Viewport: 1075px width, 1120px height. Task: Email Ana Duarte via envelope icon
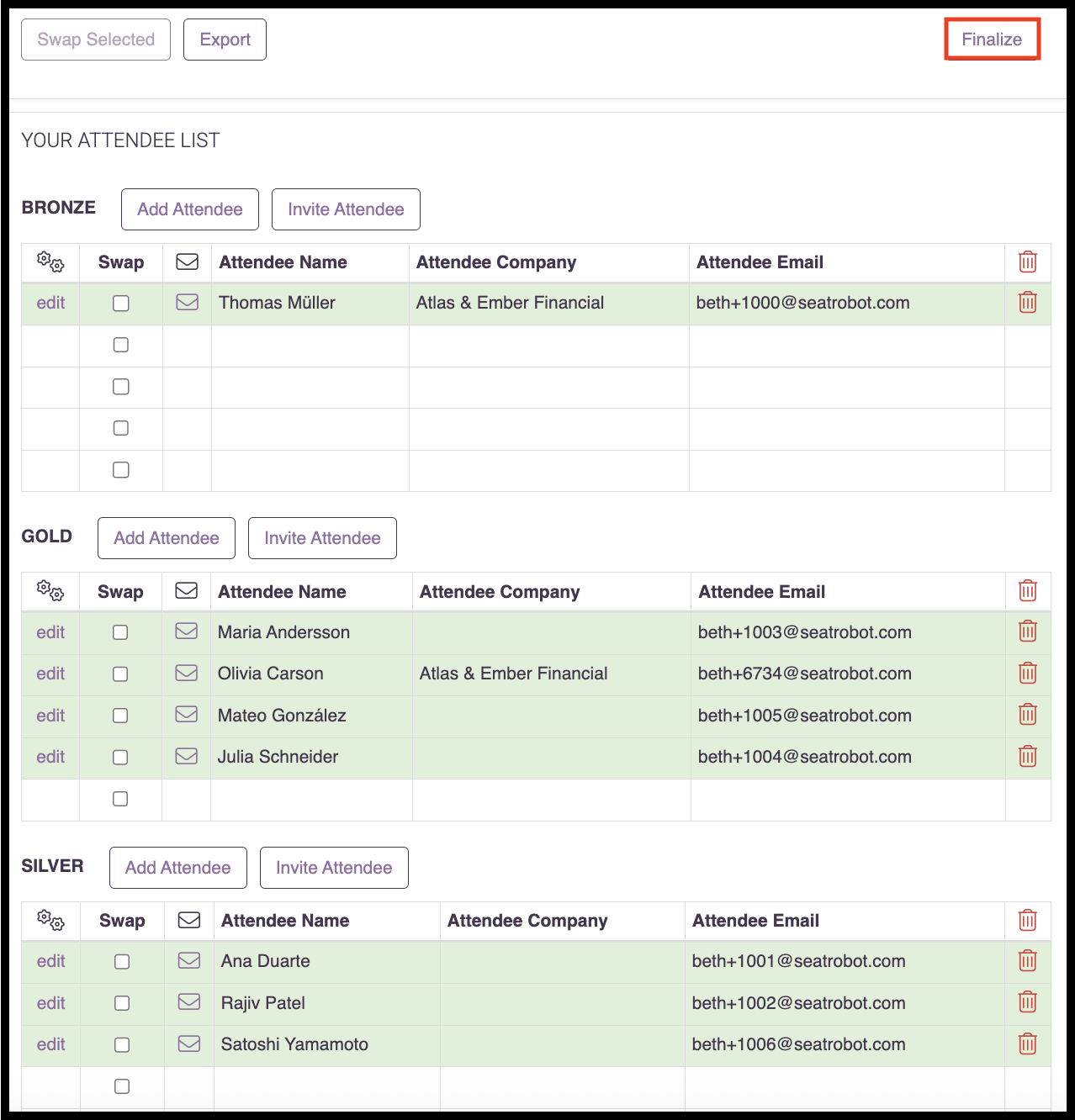click(x=189, y=960)
